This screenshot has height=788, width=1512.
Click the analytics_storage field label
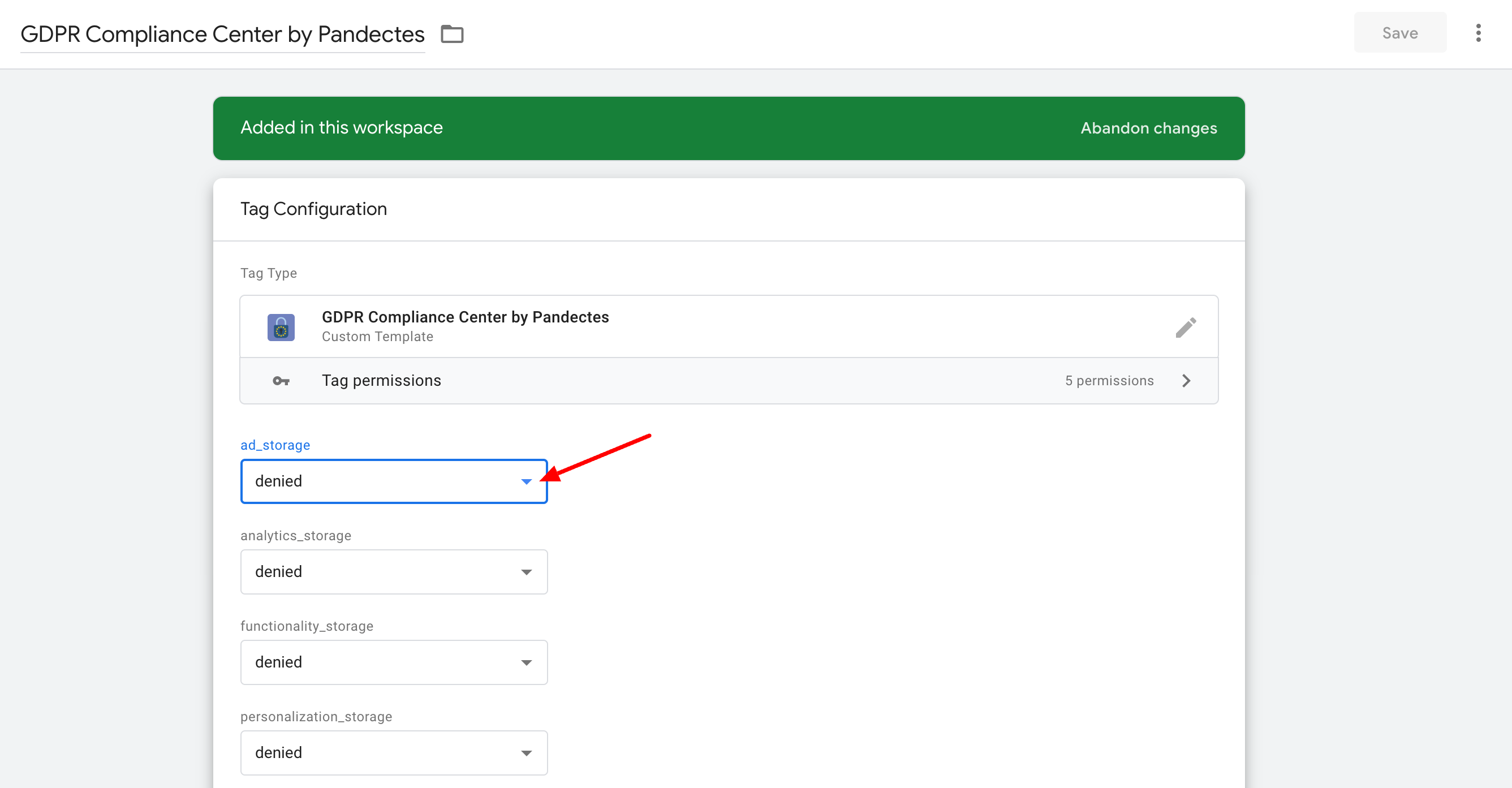pyautogui.click(x=296, y=536)
